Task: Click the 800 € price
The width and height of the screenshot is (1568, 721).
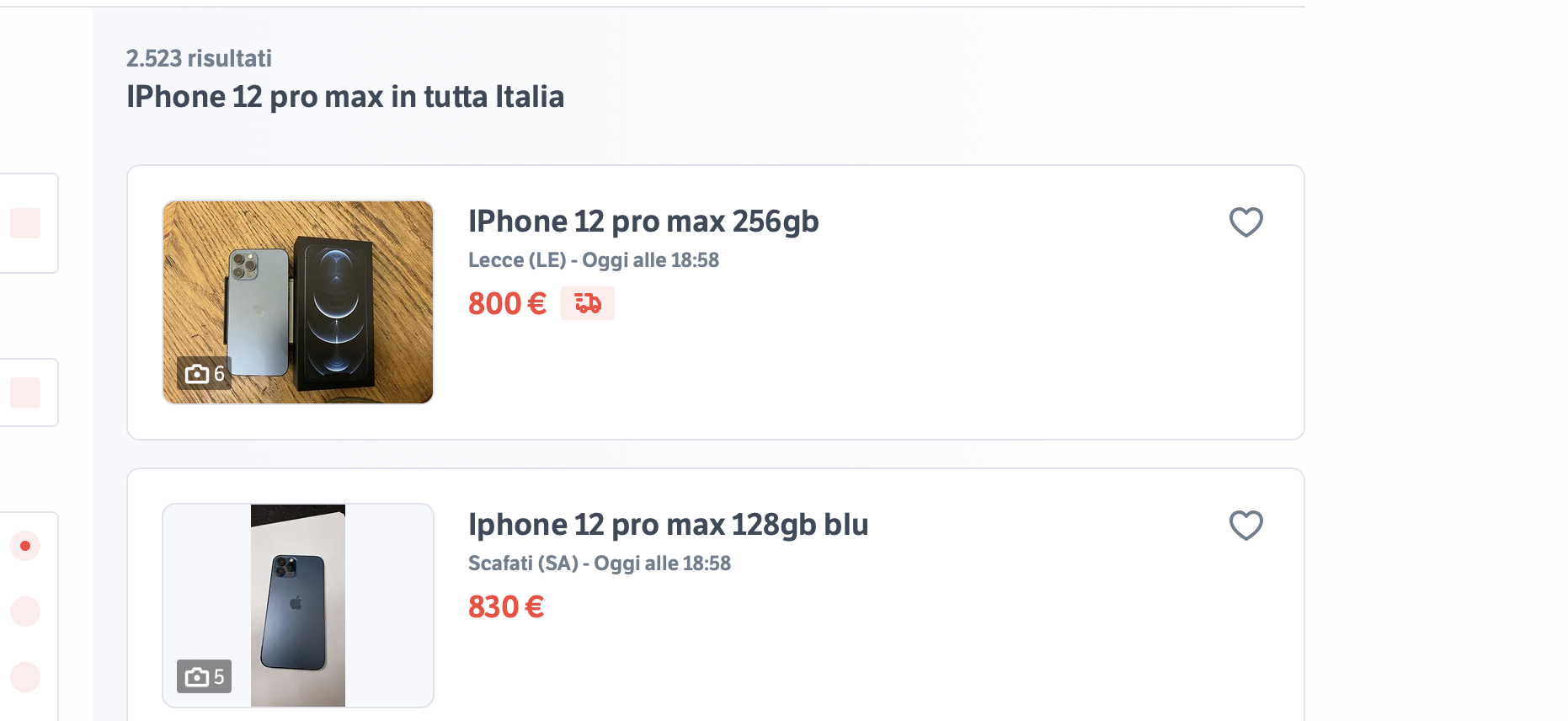Action: [507, 303]
